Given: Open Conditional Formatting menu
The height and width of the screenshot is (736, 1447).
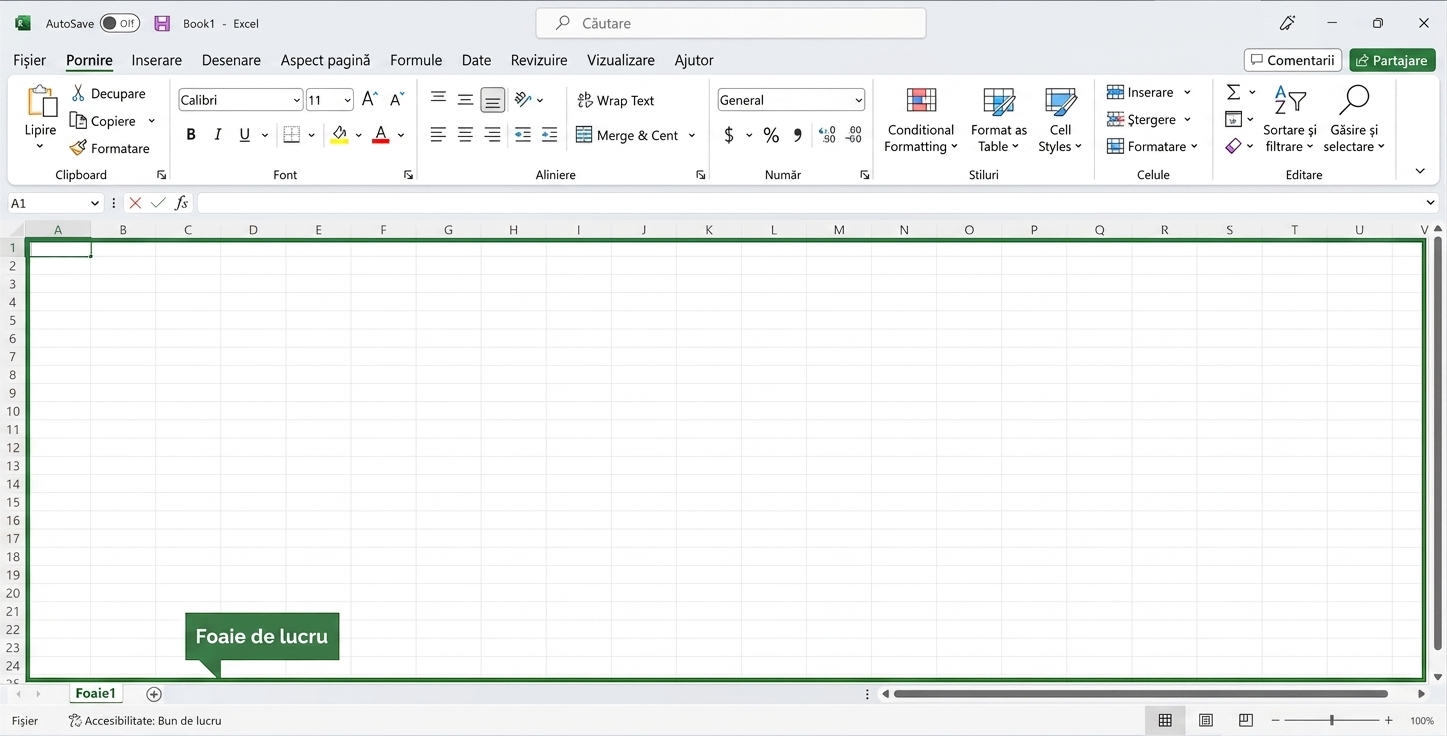Looking at the screenshot, I should [921, 120].
